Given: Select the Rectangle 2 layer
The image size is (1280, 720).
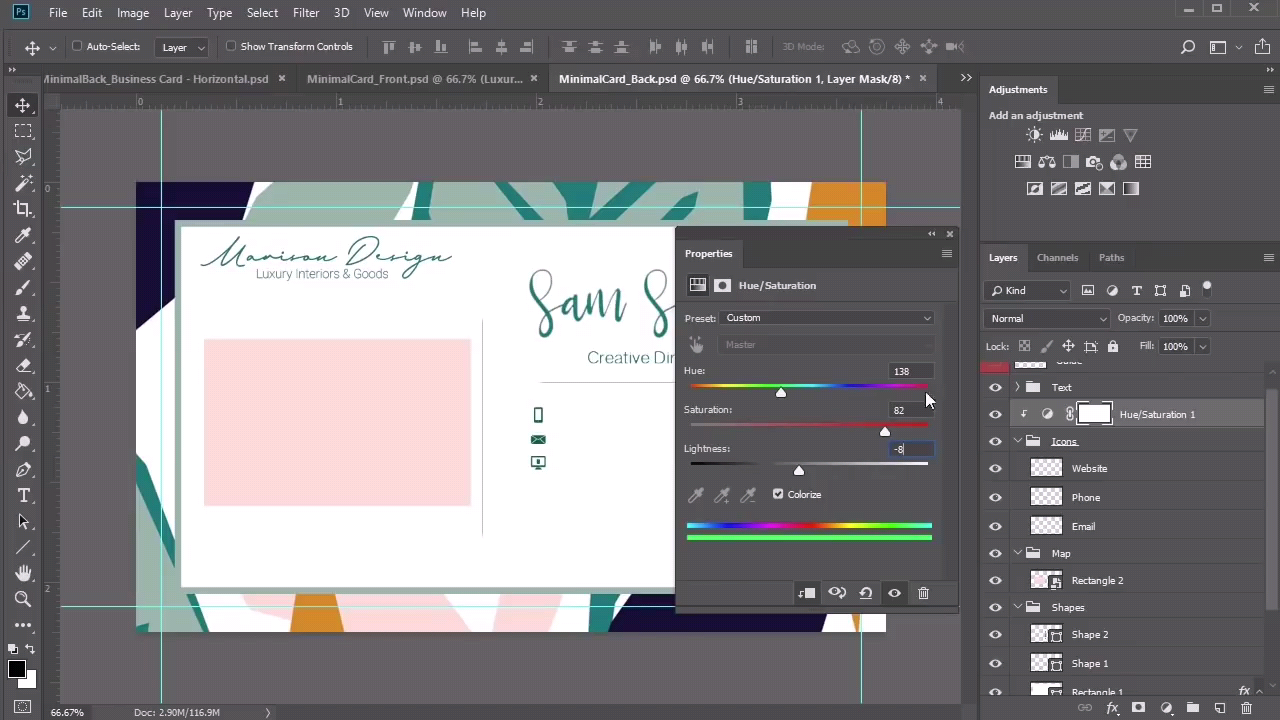Looking at the screenshot, I should (x=1097, y=580).
